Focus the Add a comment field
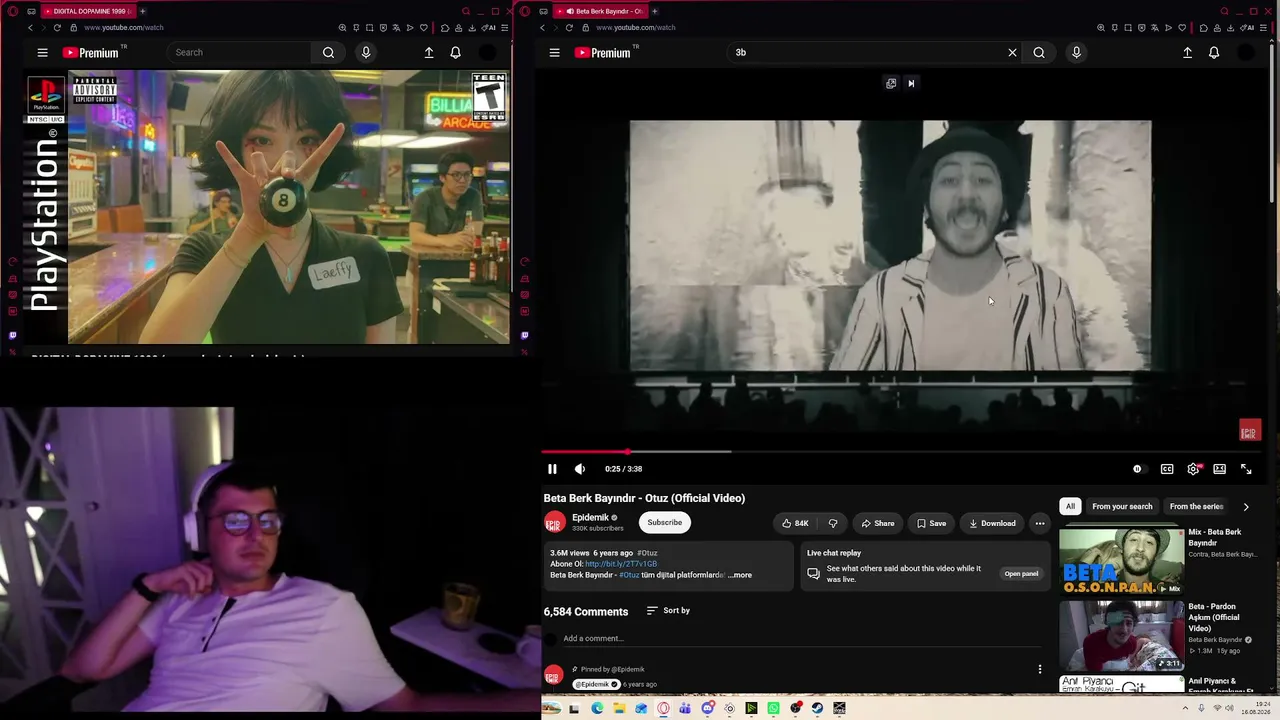The width and height of the screenshot is (1280, 720). pos(802,638)
